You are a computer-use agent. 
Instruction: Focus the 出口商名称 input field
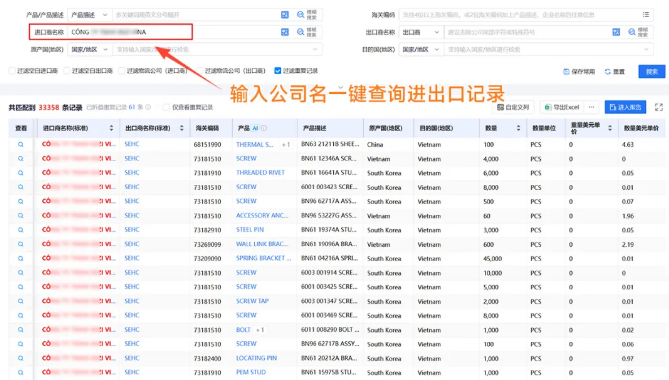point(527,32)
